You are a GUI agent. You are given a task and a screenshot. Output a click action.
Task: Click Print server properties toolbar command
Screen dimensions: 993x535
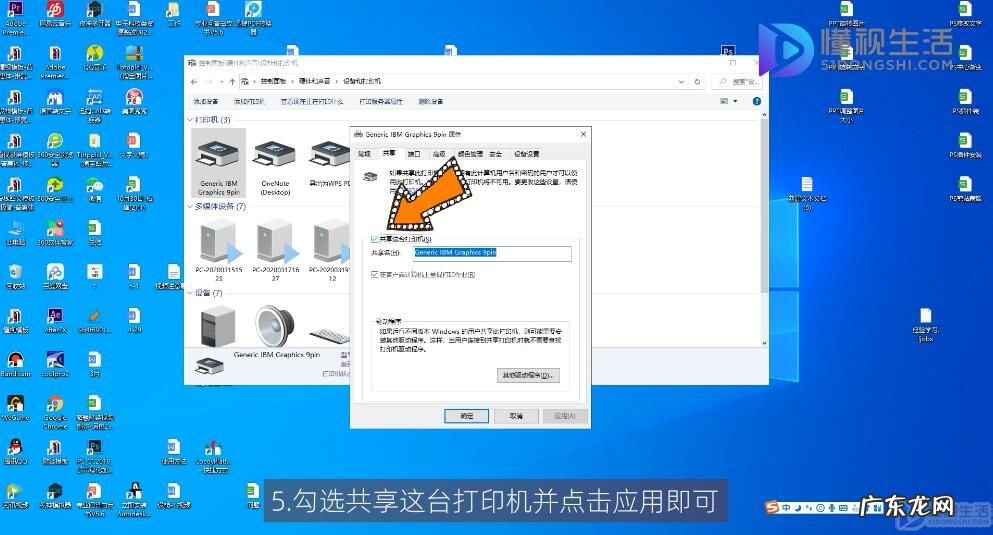(x=381, y=101)
